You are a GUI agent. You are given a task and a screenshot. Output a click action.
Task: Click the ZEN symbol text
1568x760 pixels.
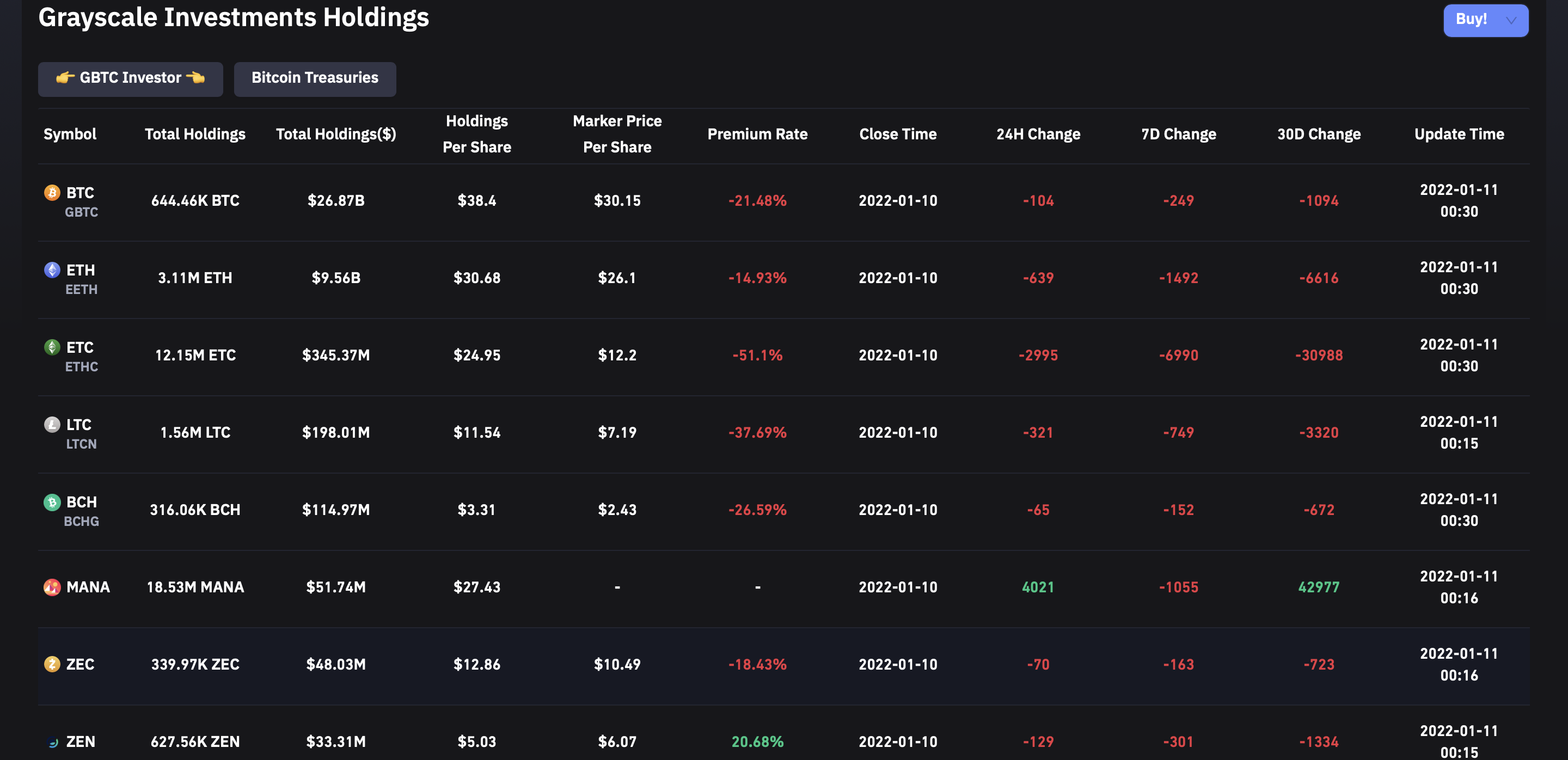tap(81, 741)
